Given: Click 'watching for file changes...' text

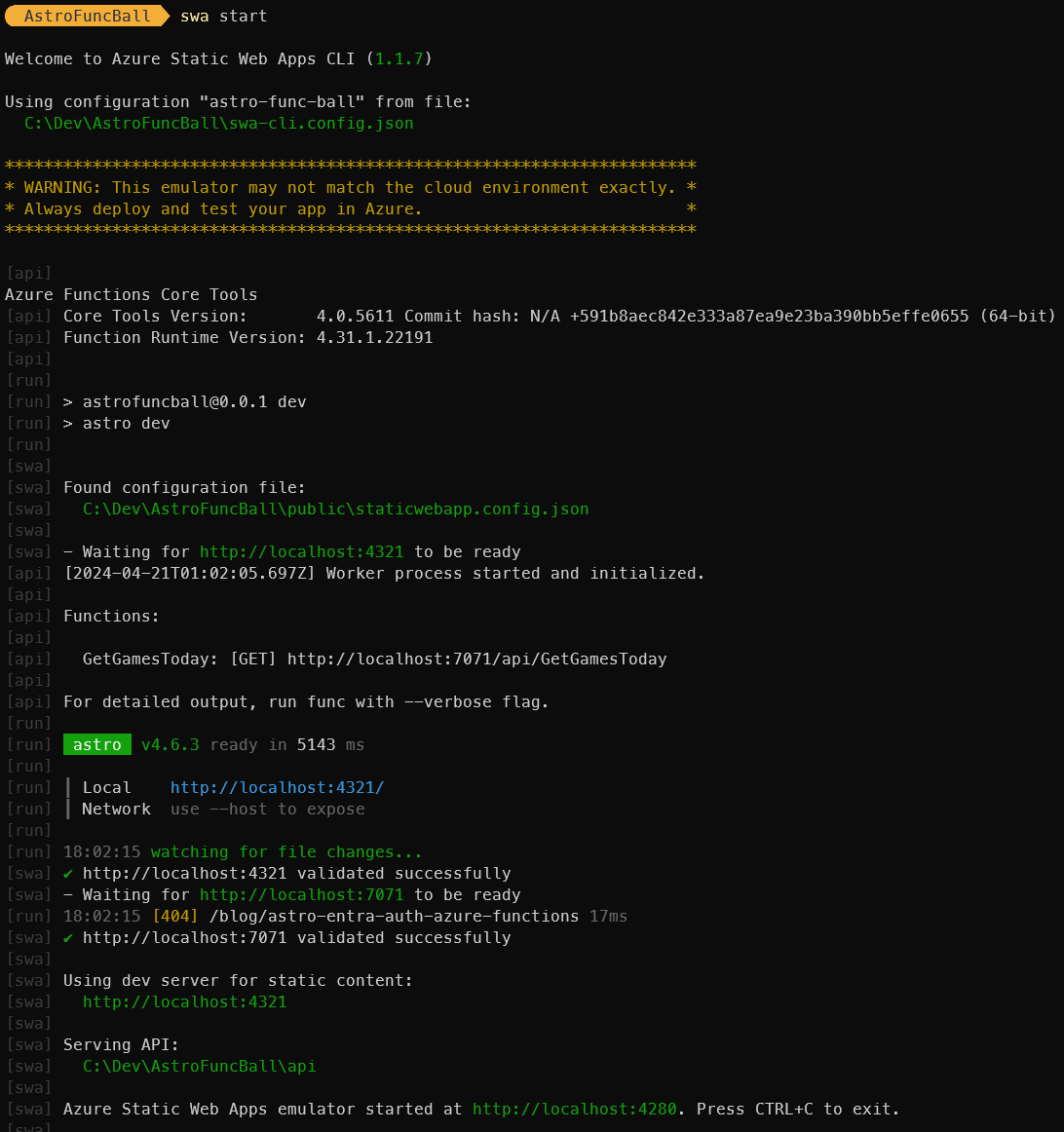Looking at the screenshot, I should (x=286, y=852).
